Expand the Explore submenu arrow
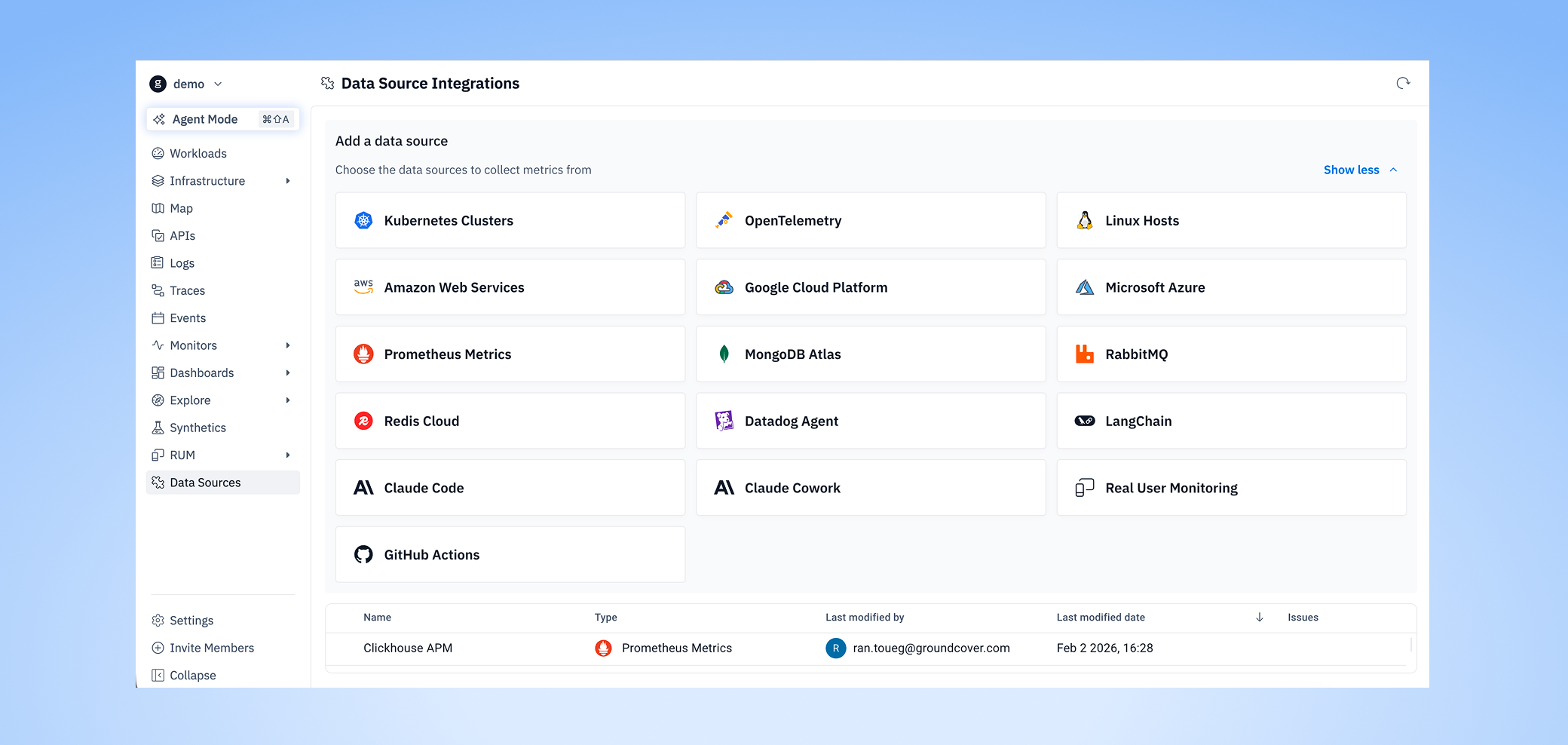The width and height of the screenshot is (1568, 745). pyautogui.click(x=288, y=400)
